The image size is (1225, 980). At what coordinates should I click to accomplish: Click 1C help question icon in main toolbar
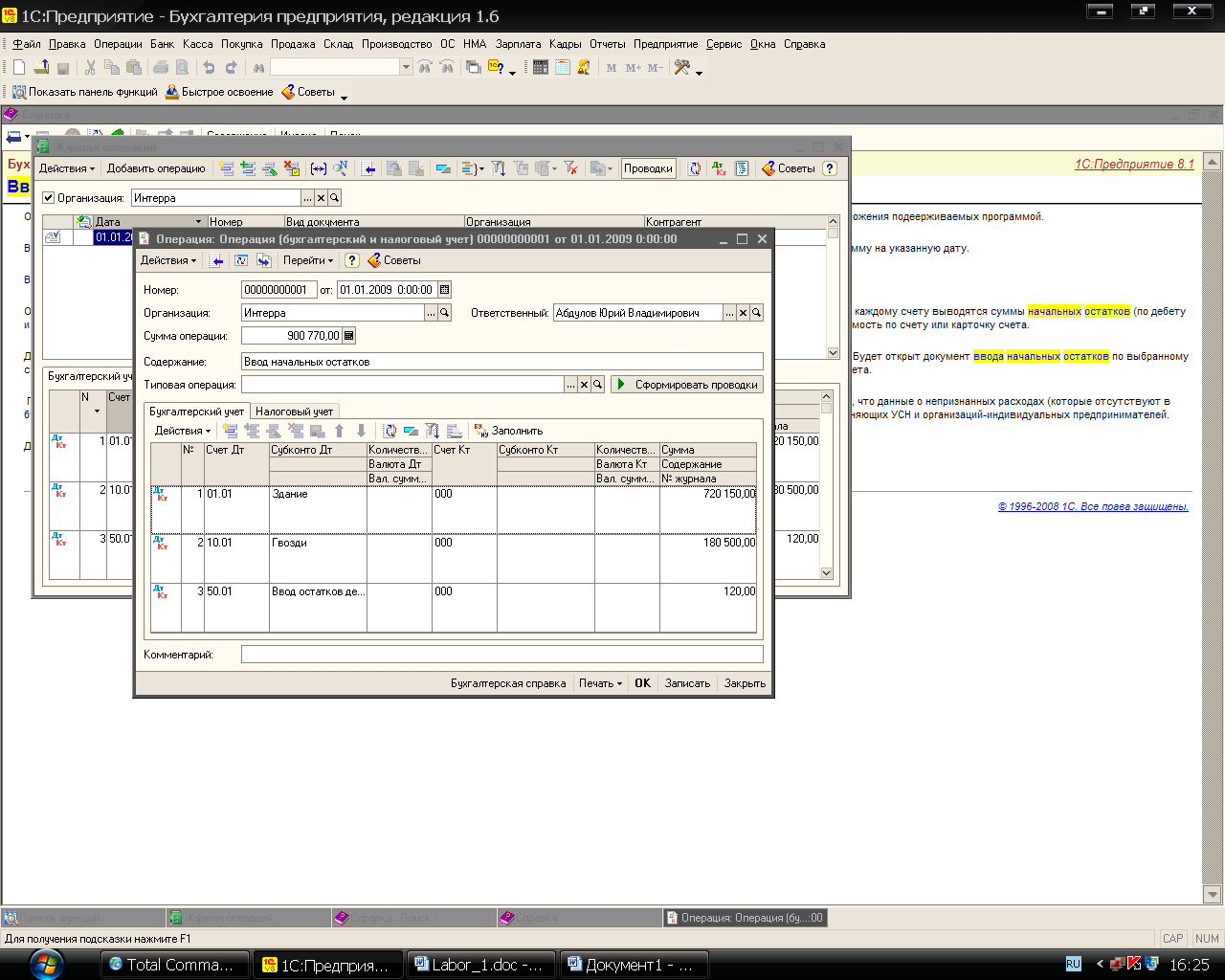click(497, 67)
